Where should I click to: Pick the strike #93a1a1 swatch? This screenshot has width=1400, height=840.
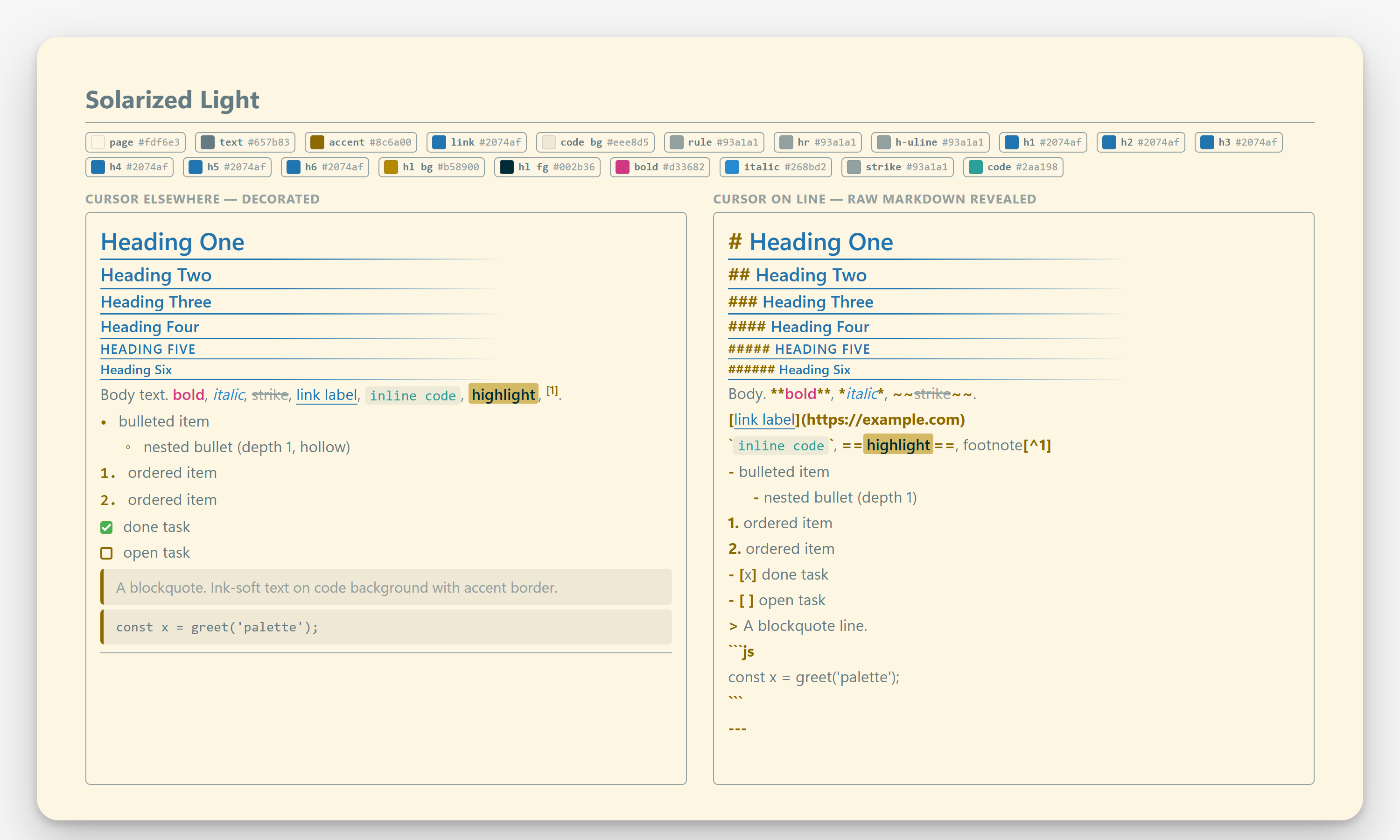click(x=897, y=167)
